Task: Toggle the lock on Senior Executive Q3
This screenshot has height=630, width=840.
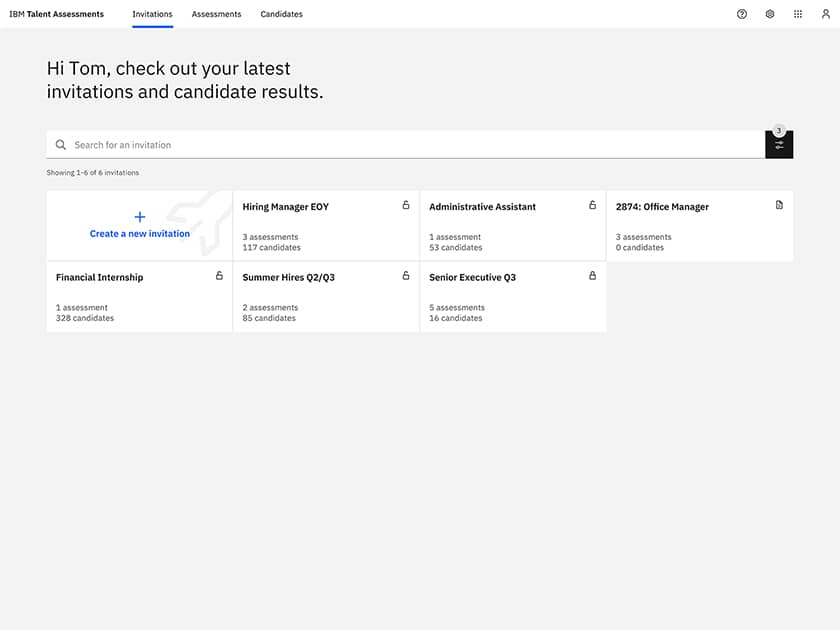Action: 591,275
